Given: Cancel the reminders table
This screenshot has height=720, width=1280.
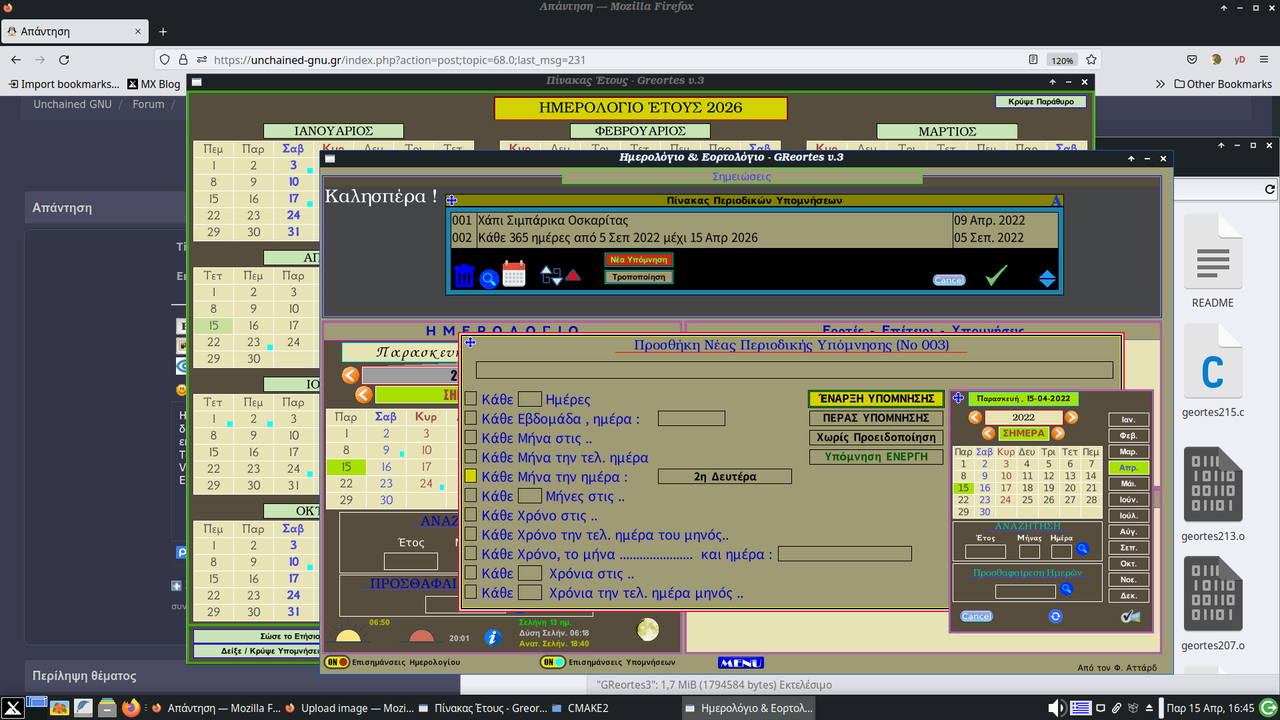Looking at the screenshot, I should (x=948, y=280).
